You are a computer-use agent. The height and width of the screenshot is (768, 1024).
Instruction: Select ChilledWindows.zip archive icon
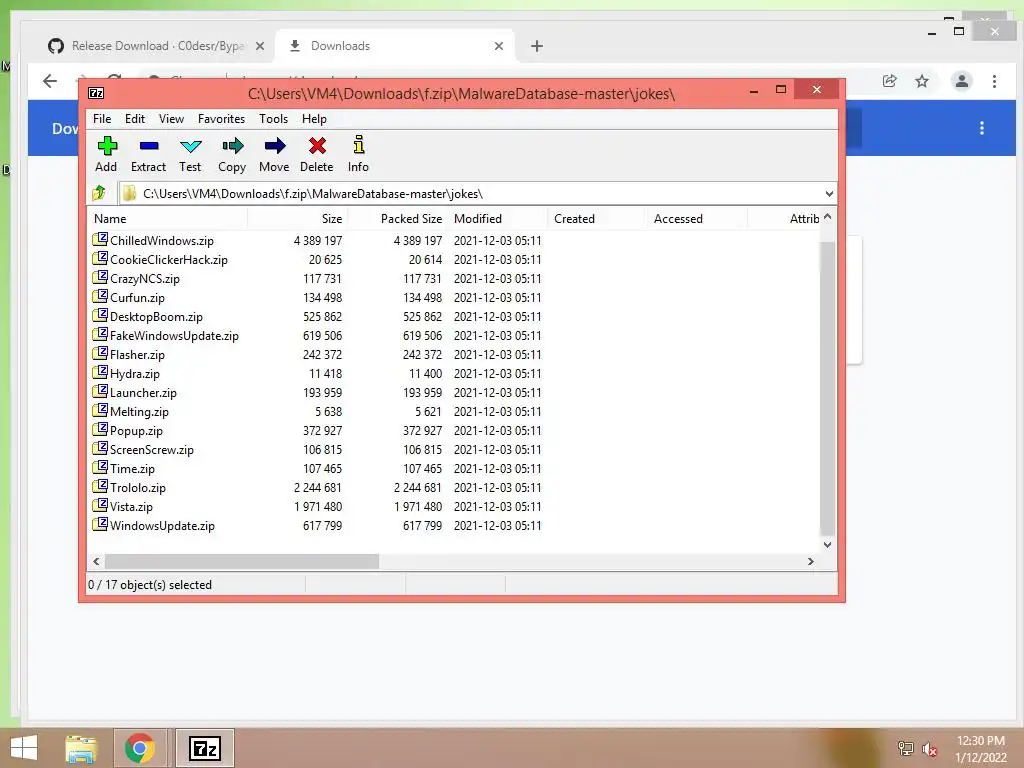tap(100, 240)
